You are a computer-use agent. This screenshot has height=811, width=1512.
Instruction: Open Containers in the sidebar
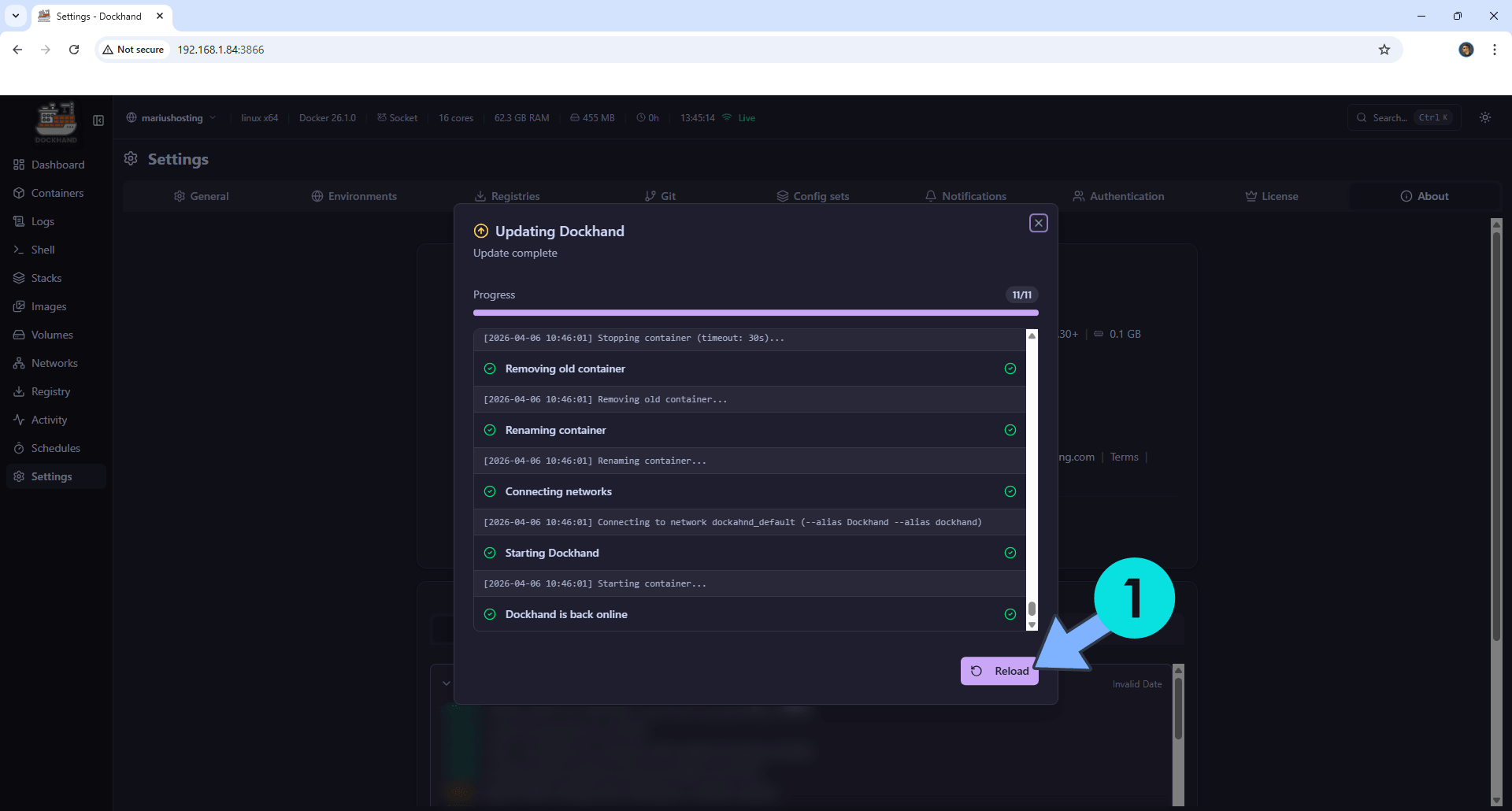[57, 193]
